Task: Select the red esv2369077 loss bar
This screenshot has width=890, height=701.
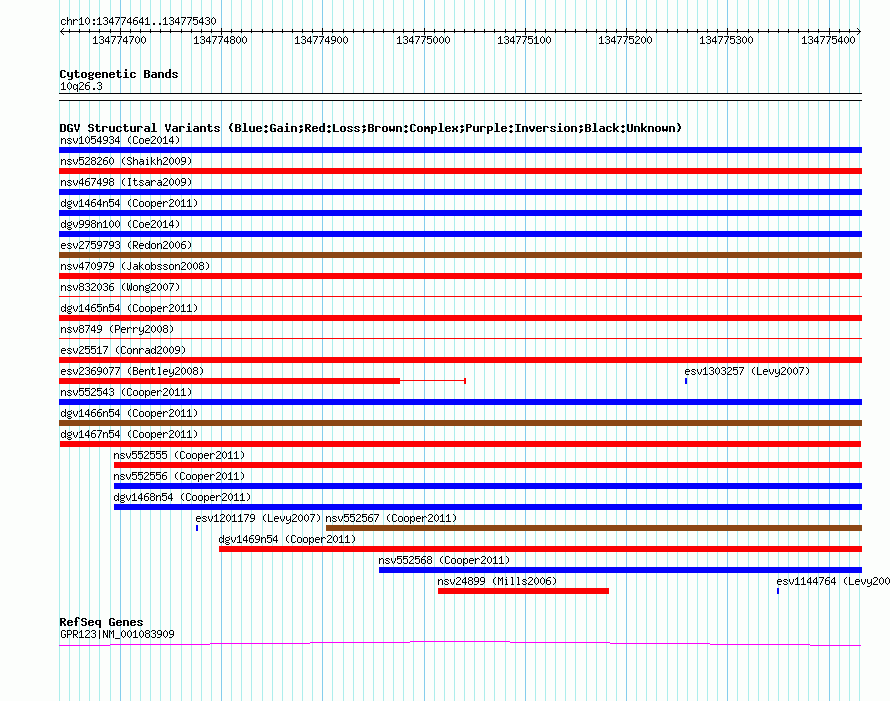Action: (229, 381)
